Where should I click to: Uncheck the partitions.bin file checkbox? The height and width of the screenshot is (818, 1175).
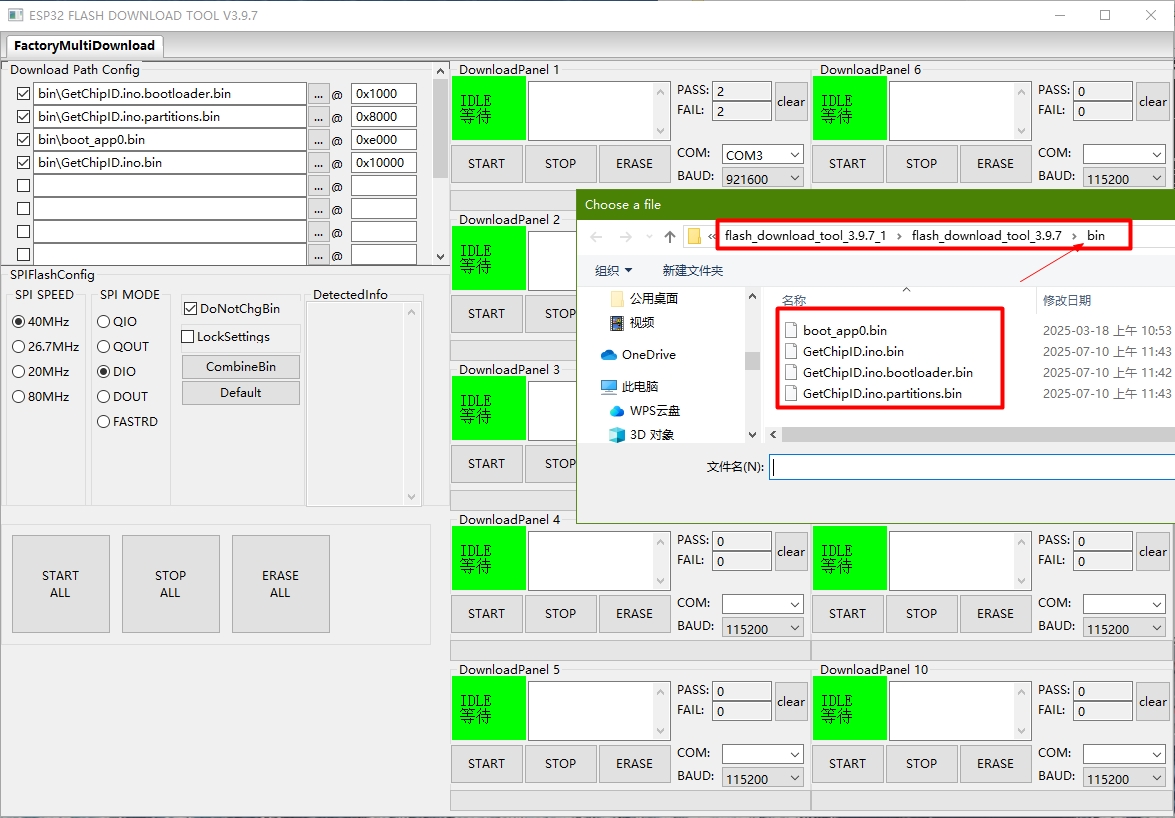23,117
